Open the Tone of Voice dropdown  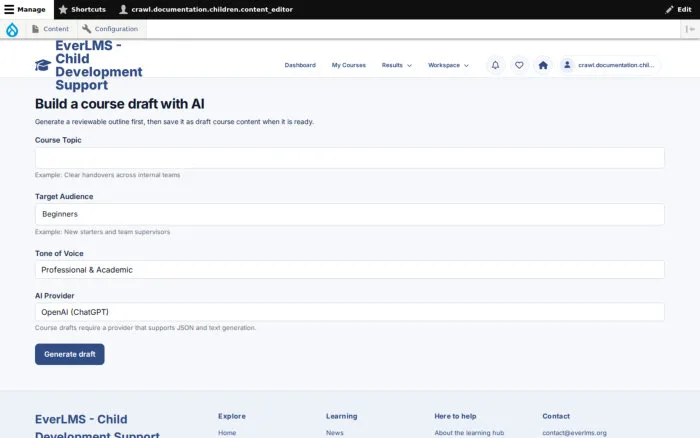point(350,270)
